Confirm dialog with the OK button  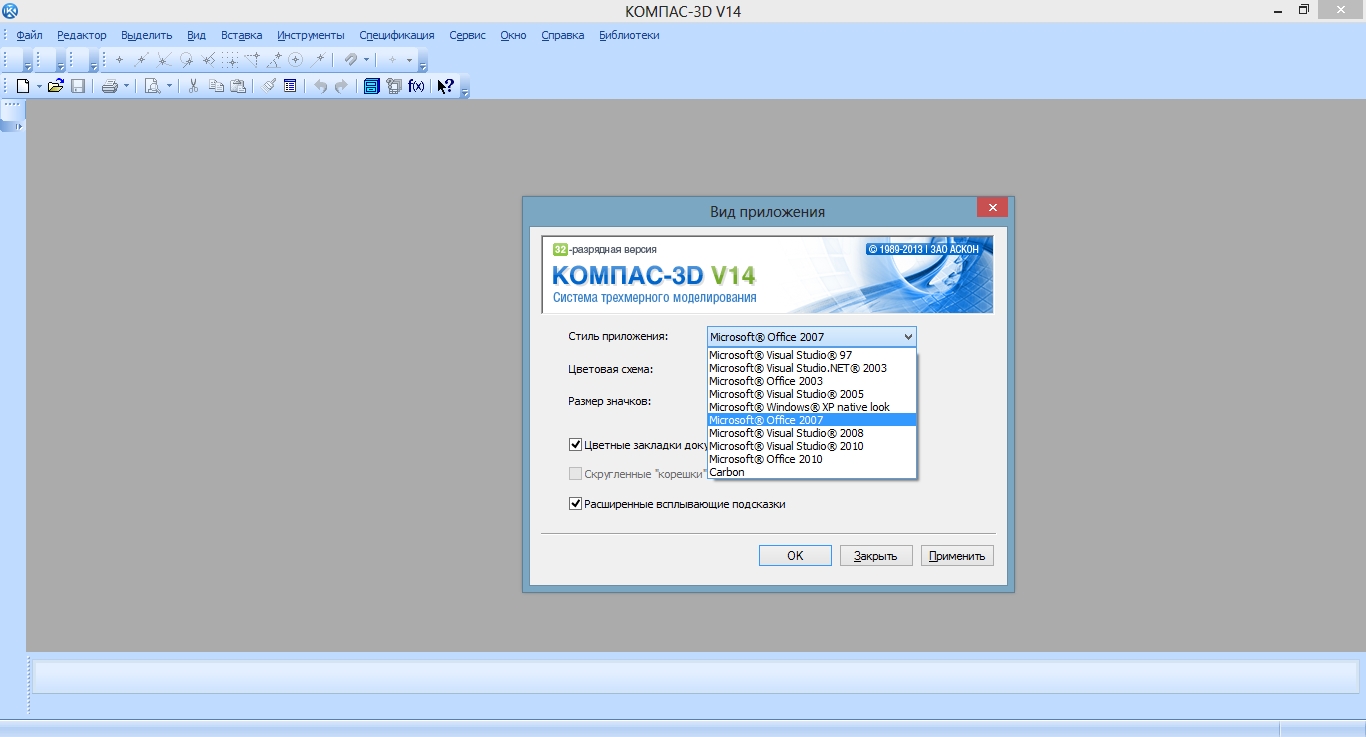(795, 556)
